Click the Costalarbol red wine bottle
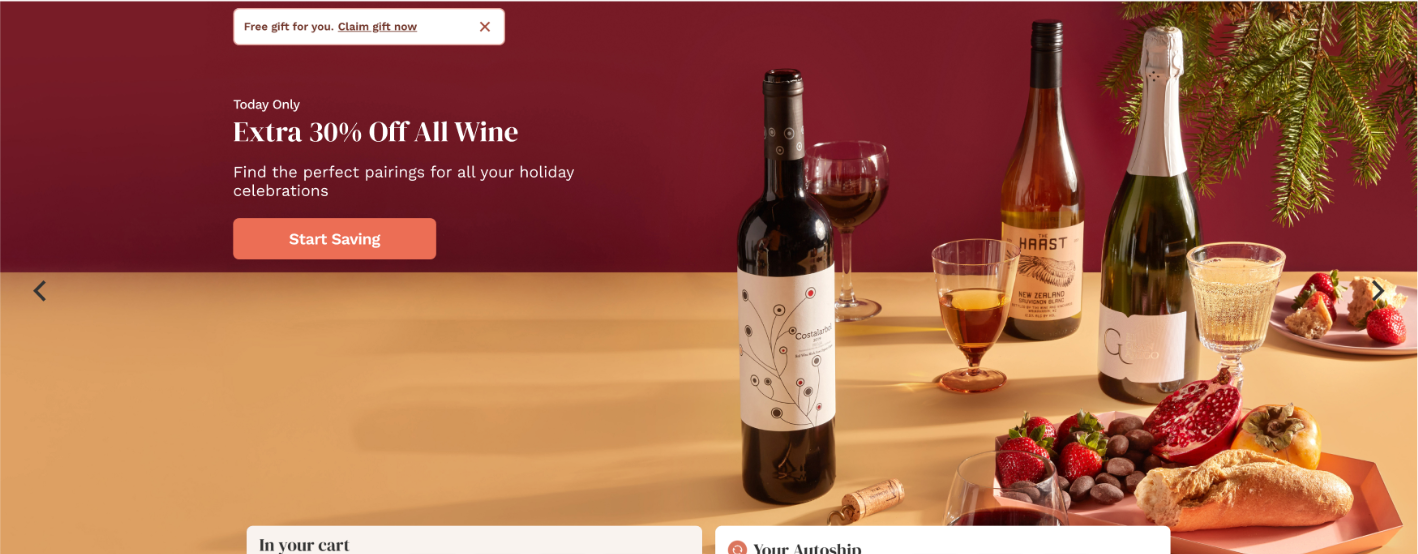Viewport: 1418px width, 554px height. click(786, 290)
